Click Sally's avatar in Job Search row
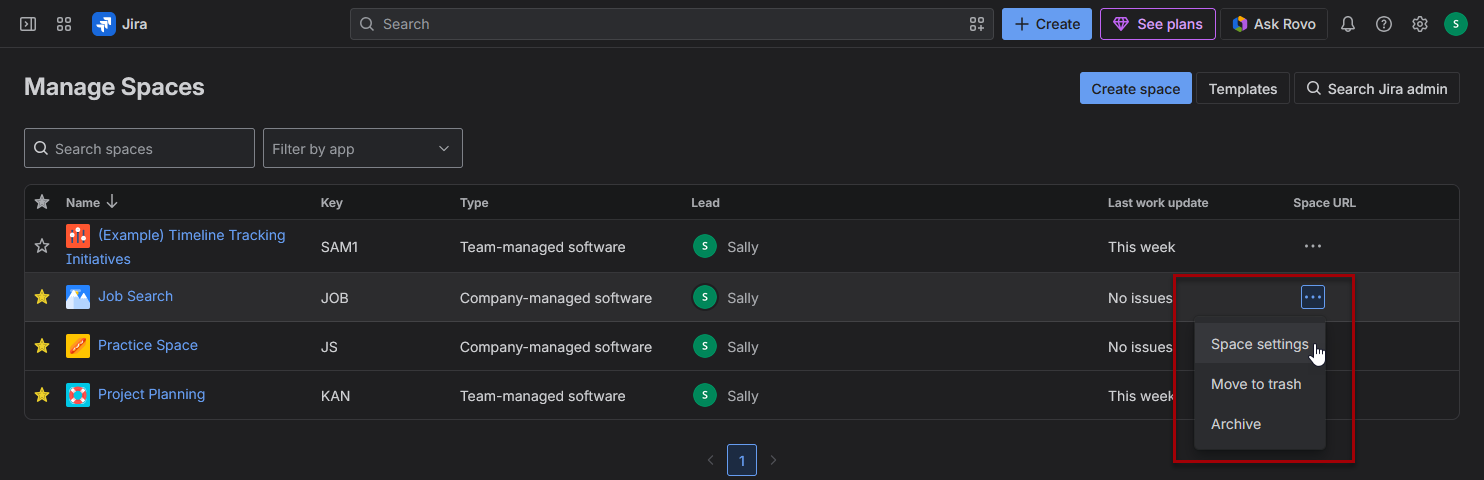 click(705, 297)
